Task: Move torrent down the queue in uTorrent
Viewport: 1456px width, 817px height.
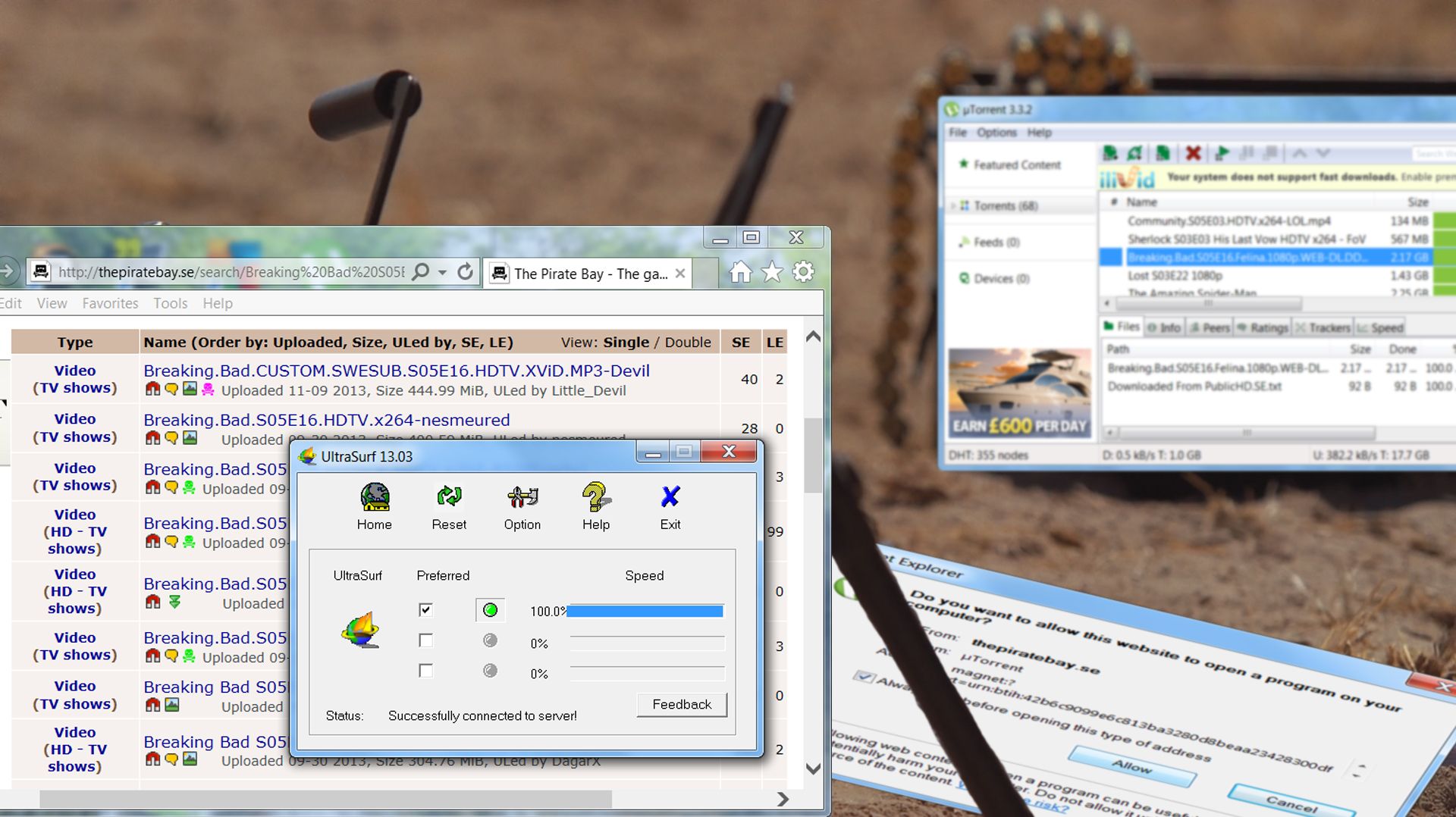Action: 1323,153
